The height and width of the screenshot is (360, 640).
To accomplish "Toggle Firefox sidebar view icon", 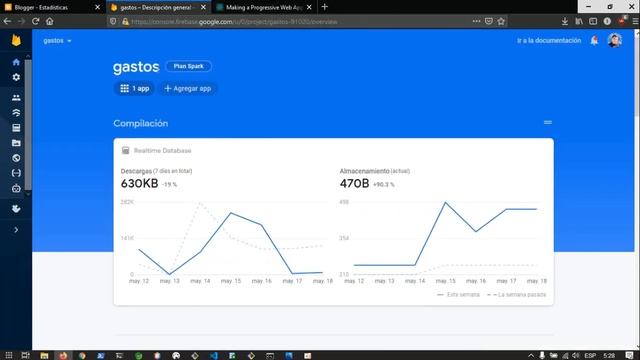I will (x=593, y=21).
